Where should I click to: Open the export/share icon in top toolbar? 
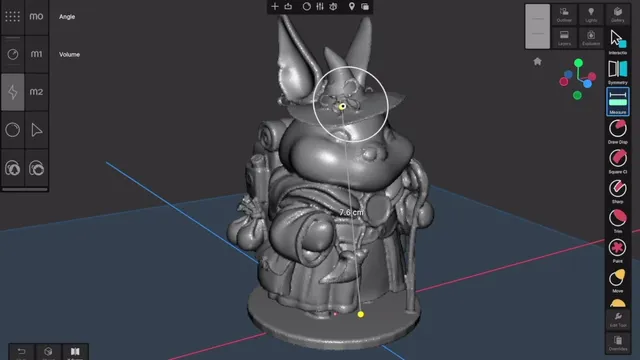[x=288, y=7]
